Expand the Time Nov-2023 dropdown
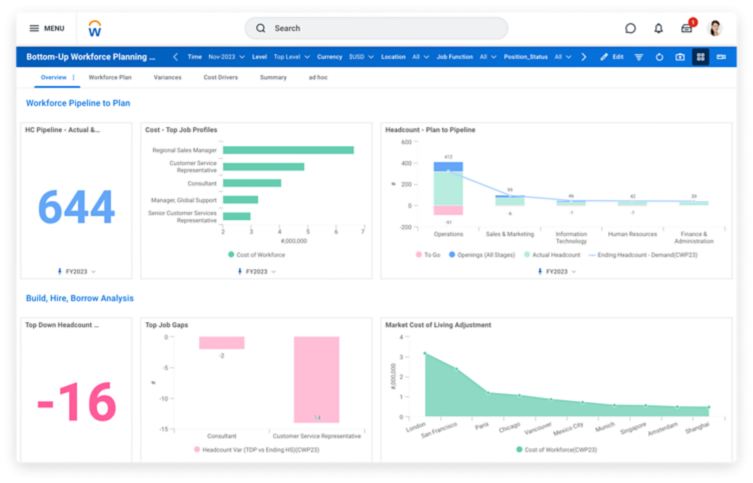 pyautogui.click(x=226, y=57)
